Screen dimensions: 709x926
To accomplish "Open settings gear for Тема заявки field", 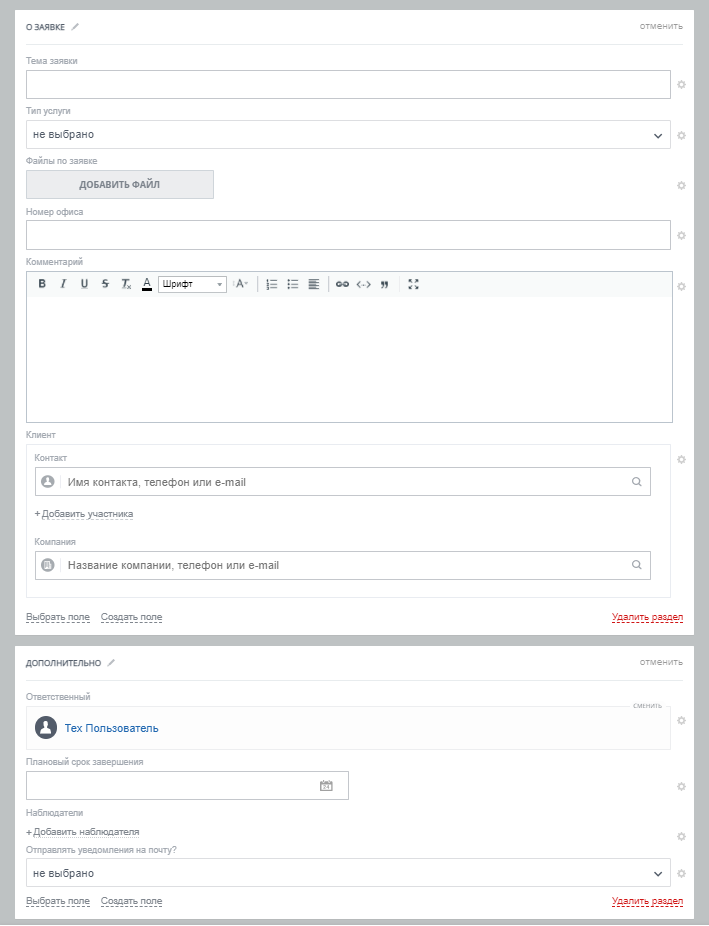I will 681,85.
